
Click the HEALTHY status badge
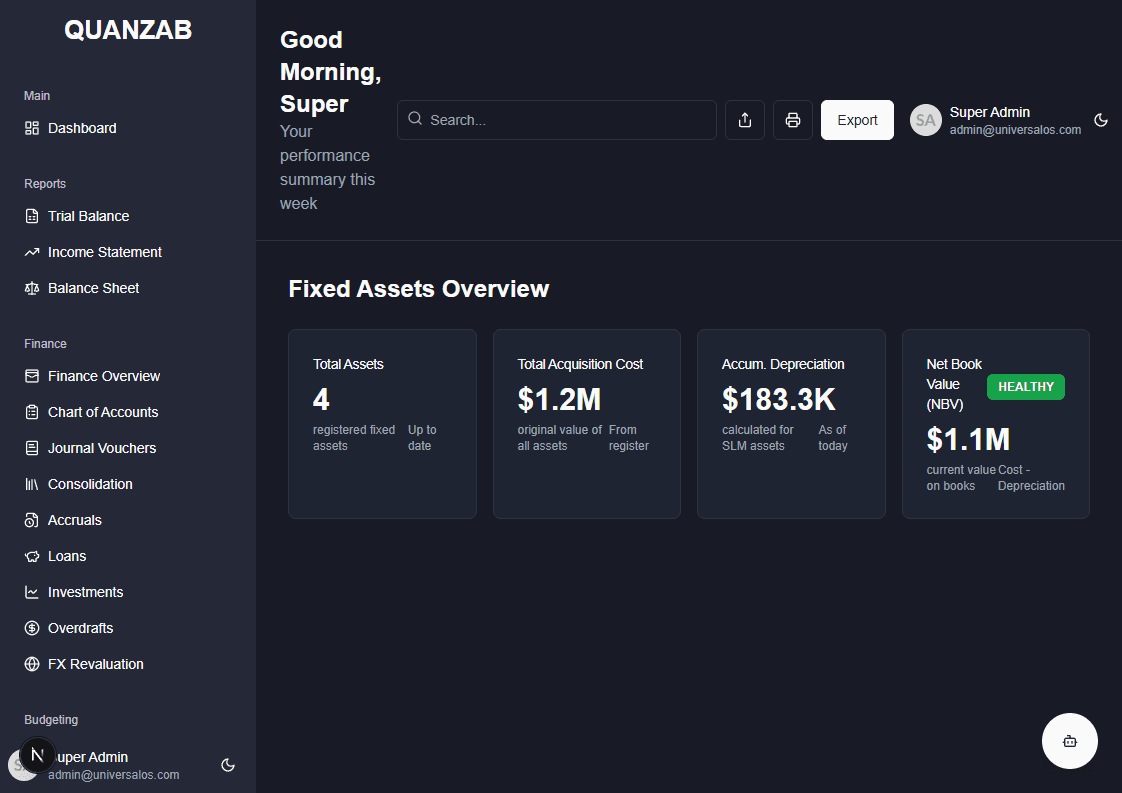(x=1025, y=386)
